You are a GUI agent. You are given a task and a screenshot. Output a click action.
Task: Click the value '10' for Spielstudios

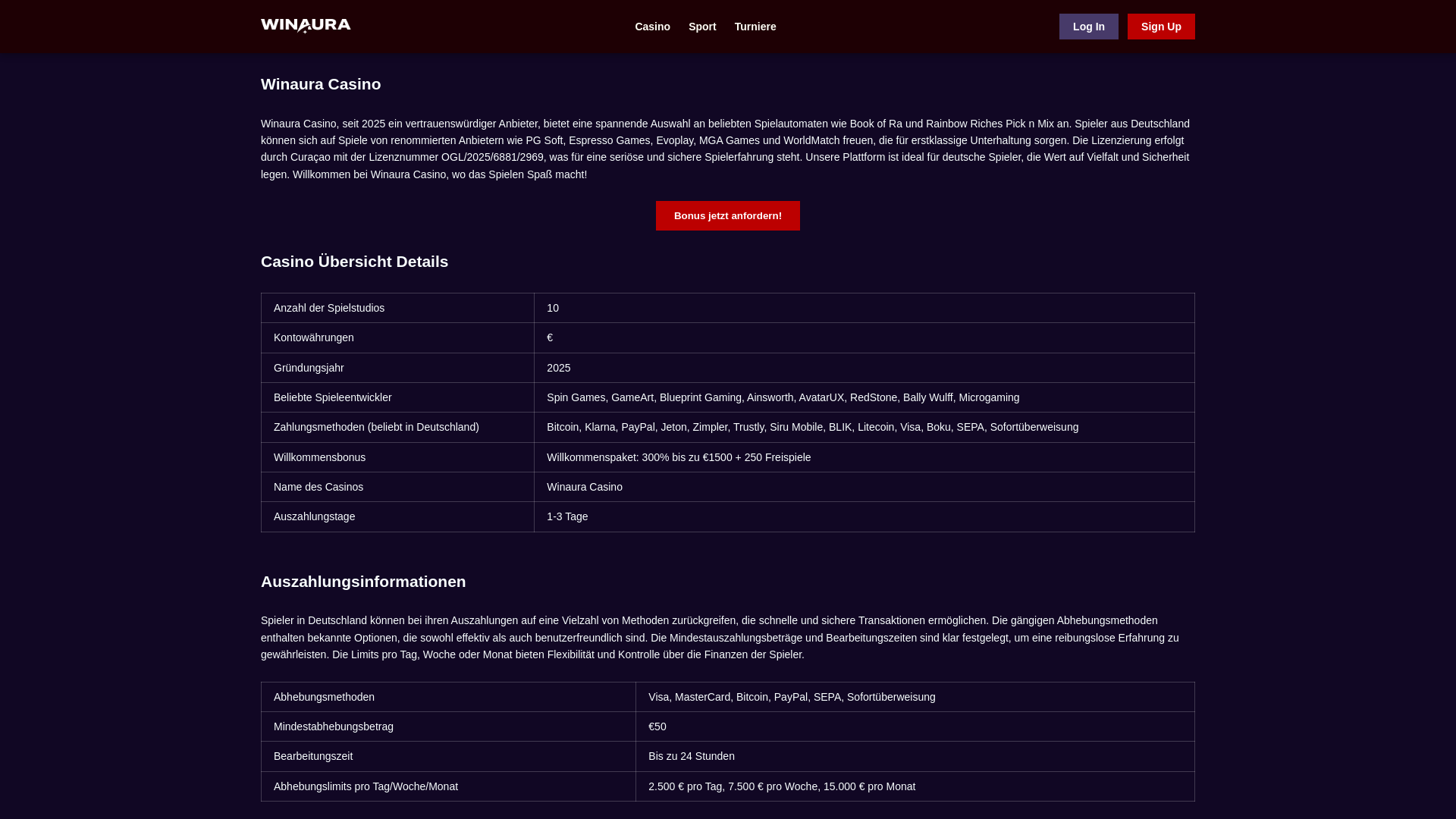coord(864,308)
